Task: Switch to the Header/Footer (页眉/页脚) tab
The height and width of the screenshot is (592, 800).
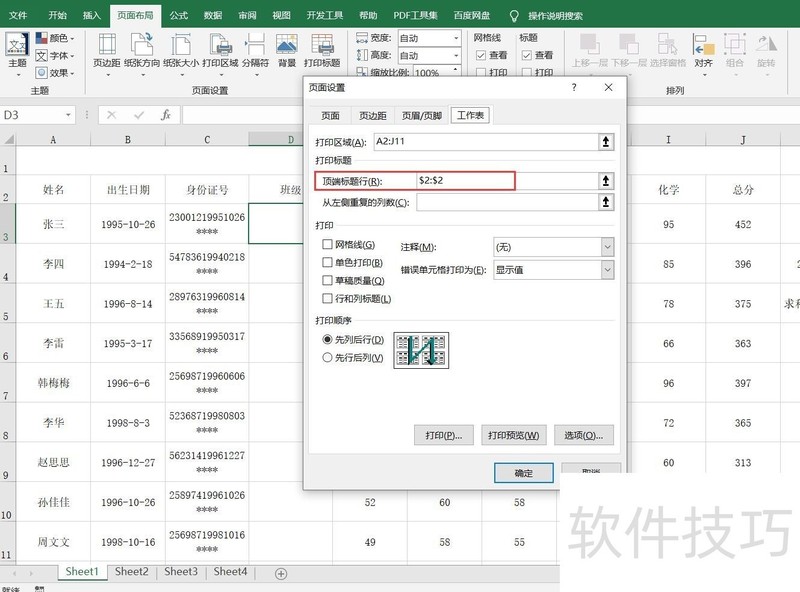Action: [421, 115]
